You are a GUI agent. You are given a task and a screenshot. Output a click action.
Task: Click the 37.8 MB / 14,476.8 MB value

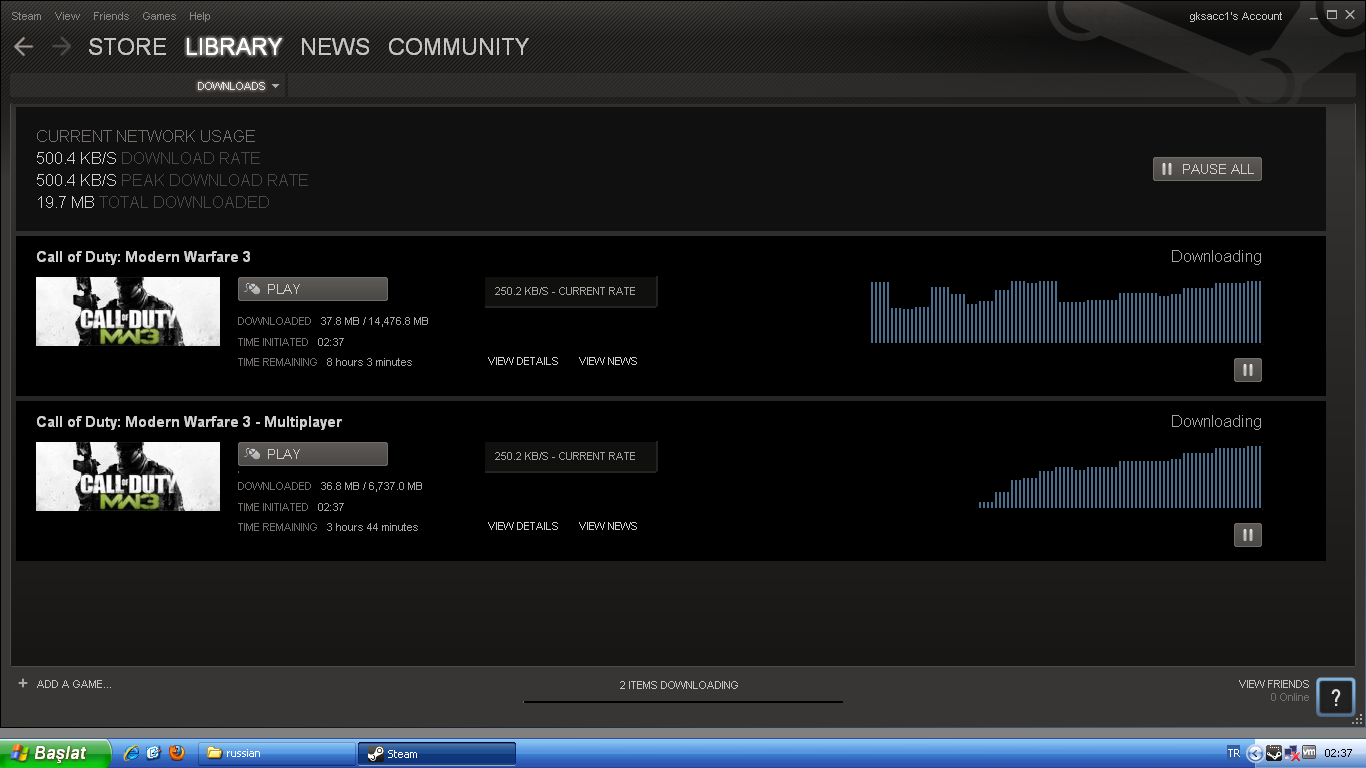(x=374, y=321)
